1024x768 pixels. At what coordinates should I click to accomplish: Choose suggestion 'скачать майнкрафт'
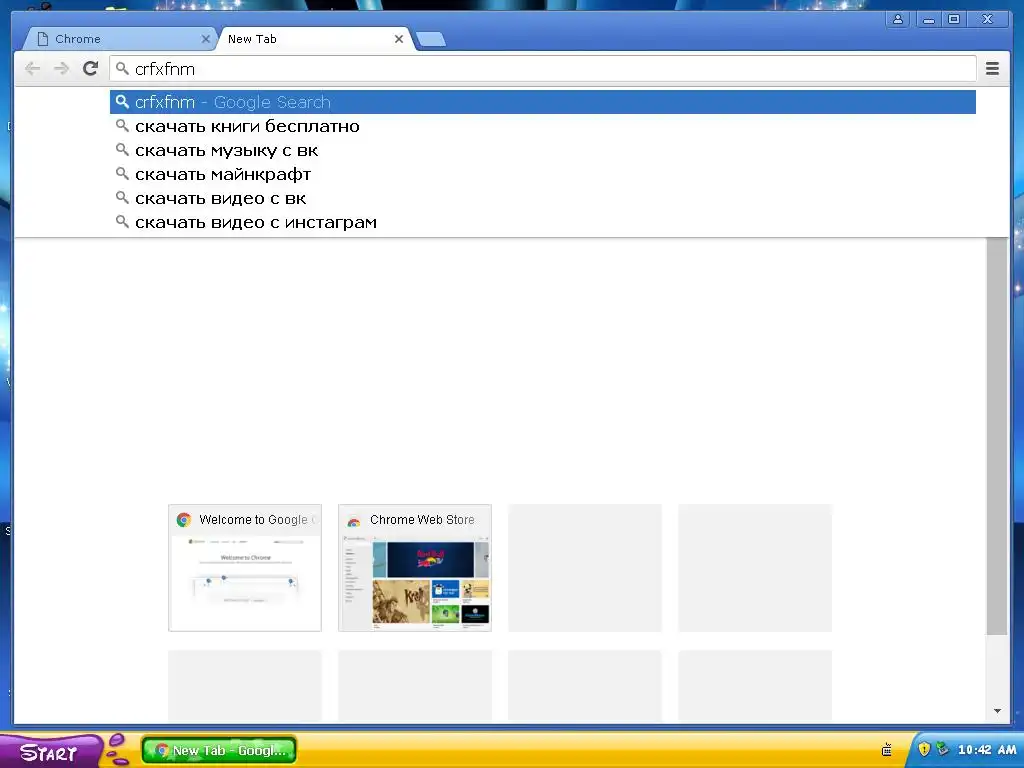pos(543,174)
